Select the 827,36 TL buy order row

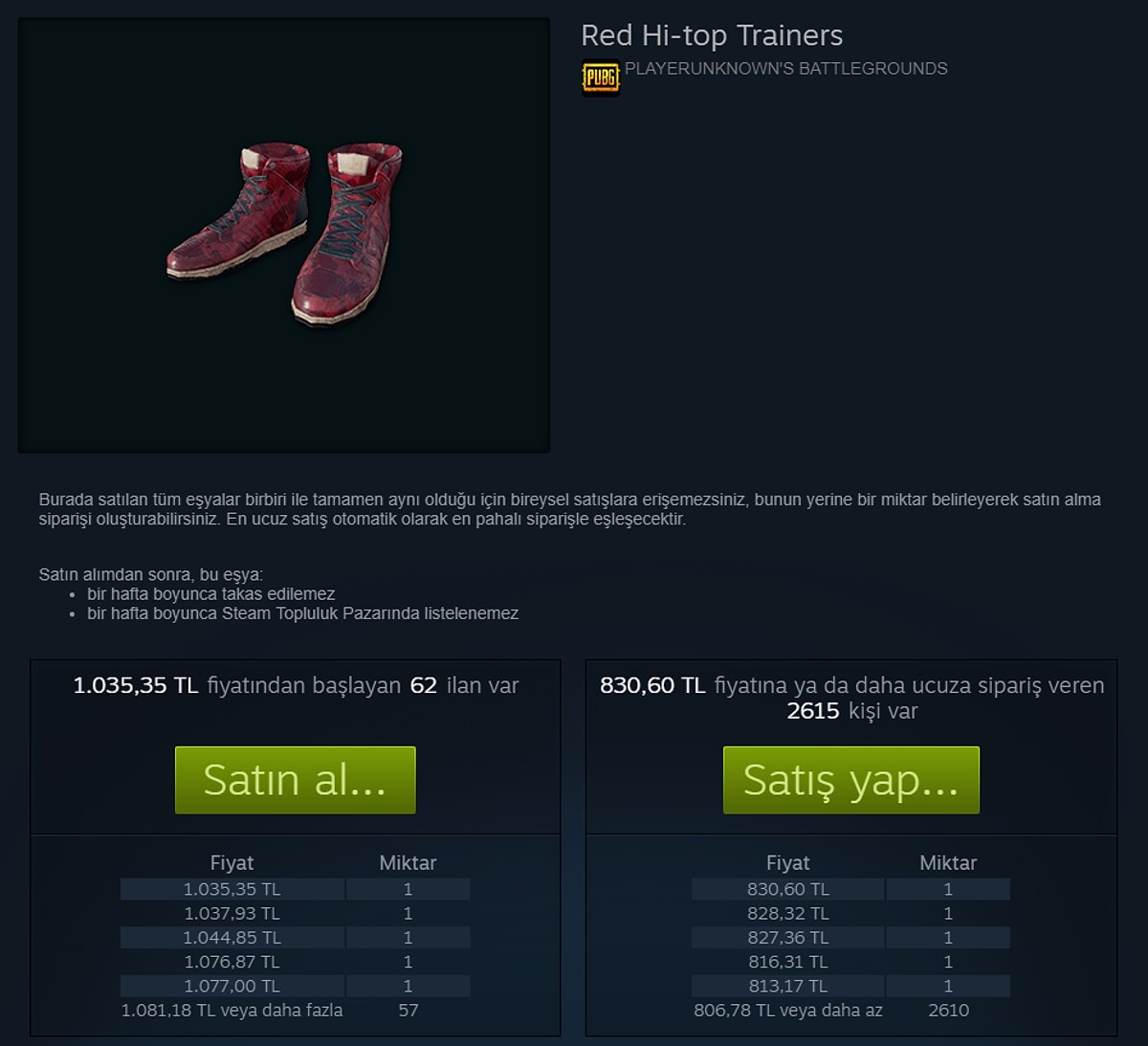850,938
